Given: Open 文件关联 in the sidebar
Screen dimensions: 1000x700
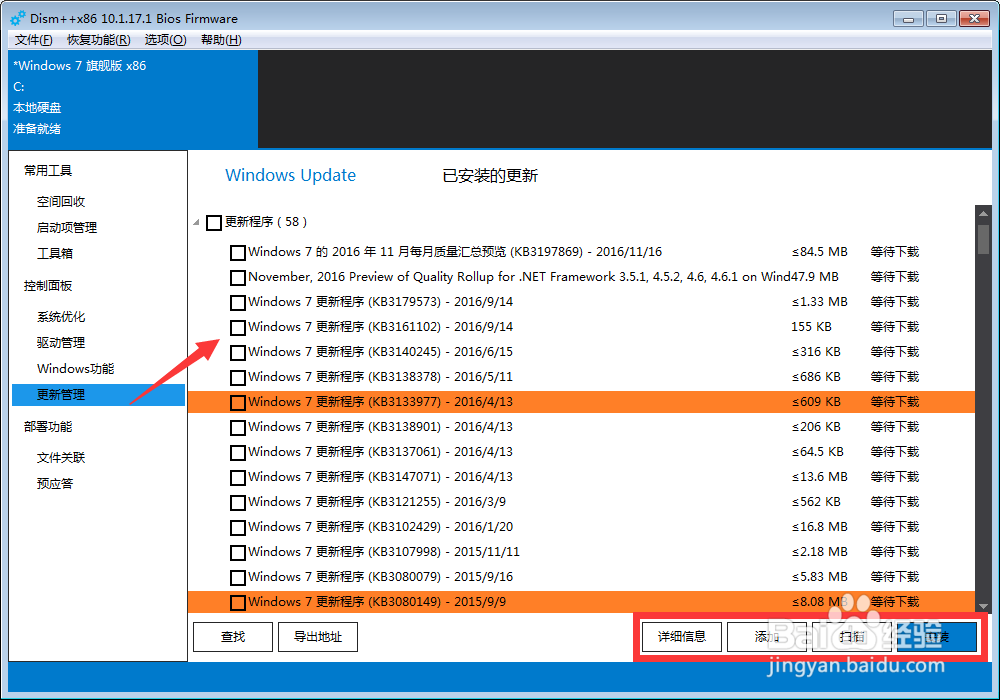Looking at the screenshot, I should (61, 458).
